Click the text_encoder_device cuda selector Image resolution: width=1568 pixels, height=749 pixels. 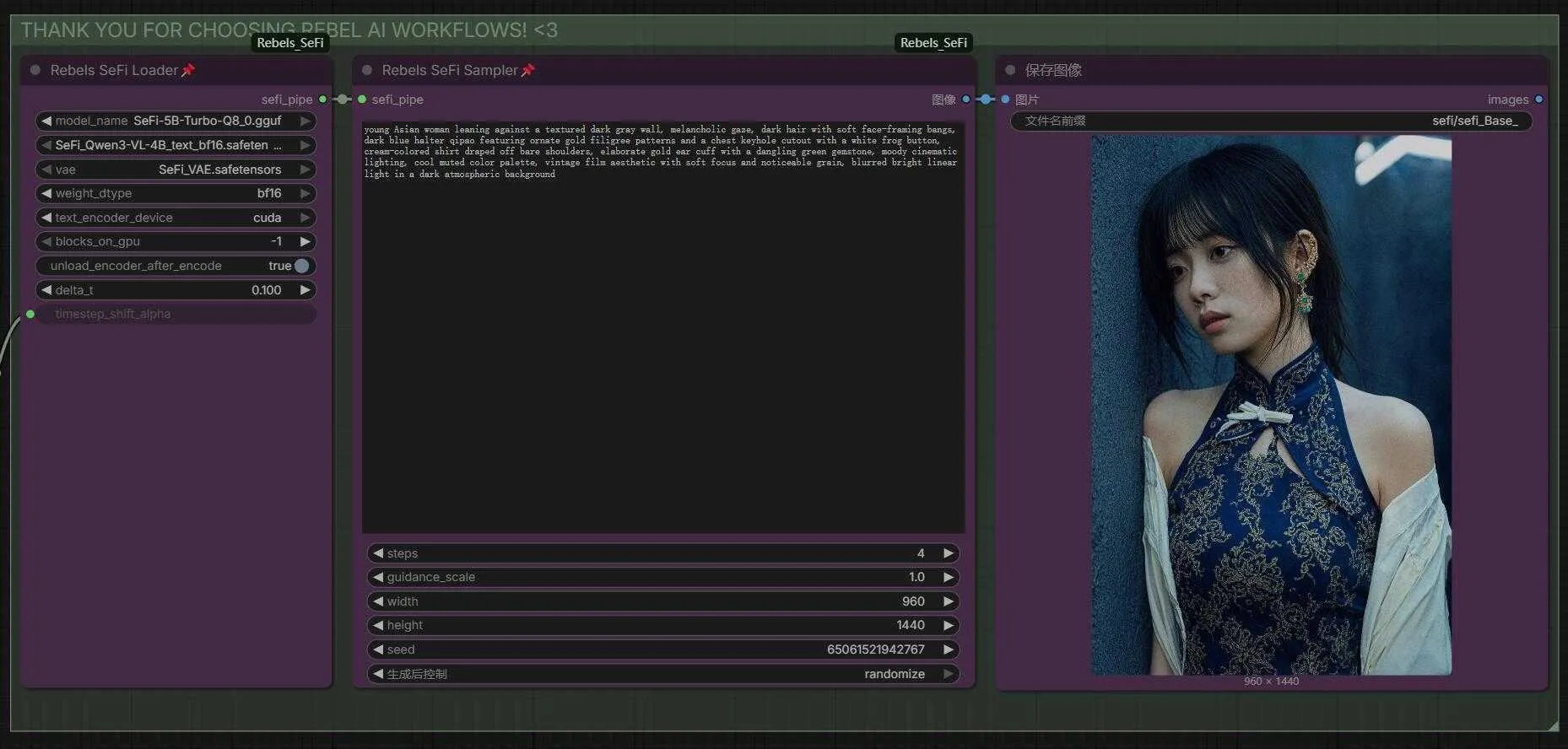click(x=176, y=218)
